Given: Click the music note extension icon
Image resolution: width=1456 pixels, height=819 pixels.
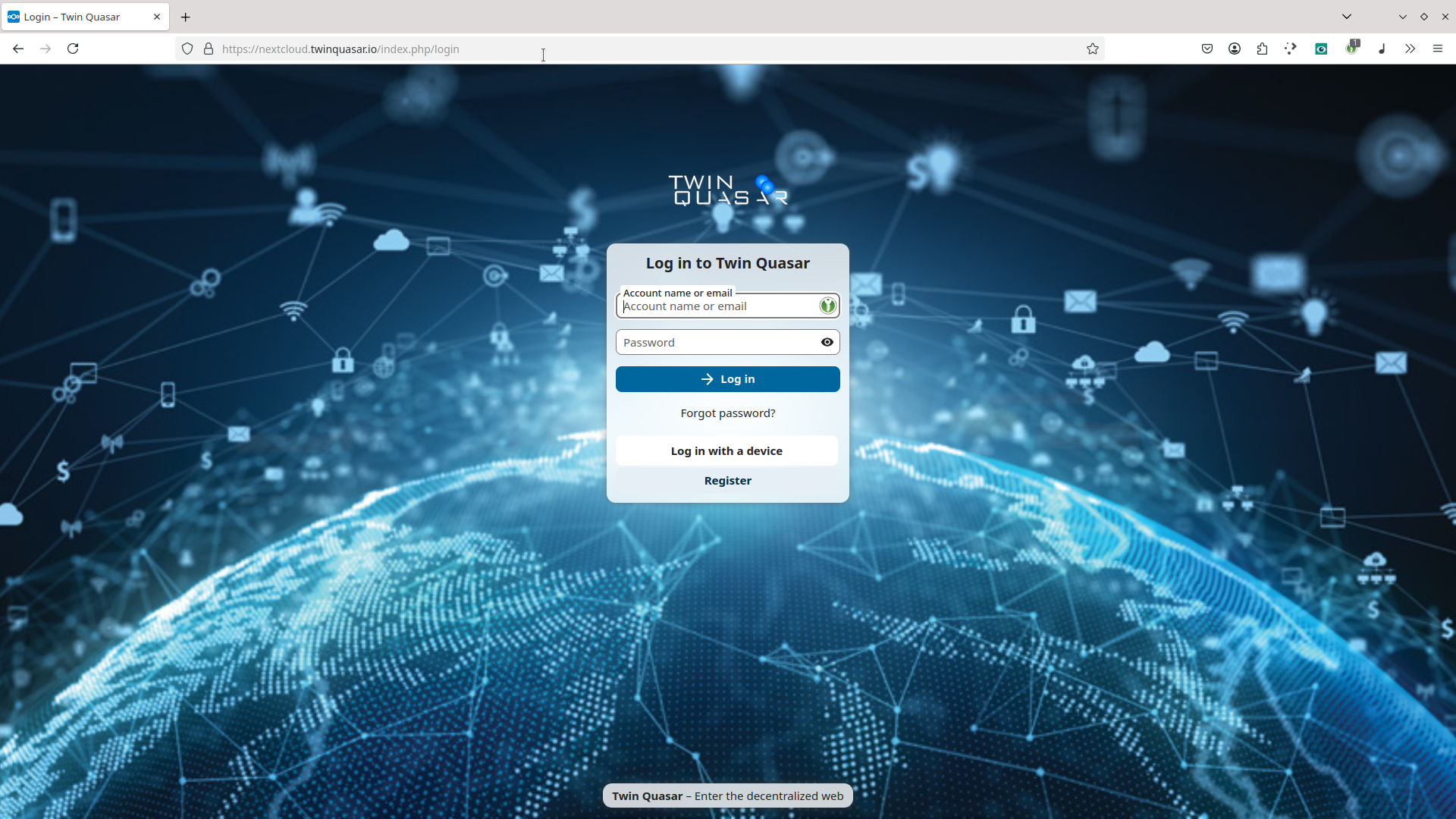Looking at the screenshot, I should click(x=1382, y=49).
